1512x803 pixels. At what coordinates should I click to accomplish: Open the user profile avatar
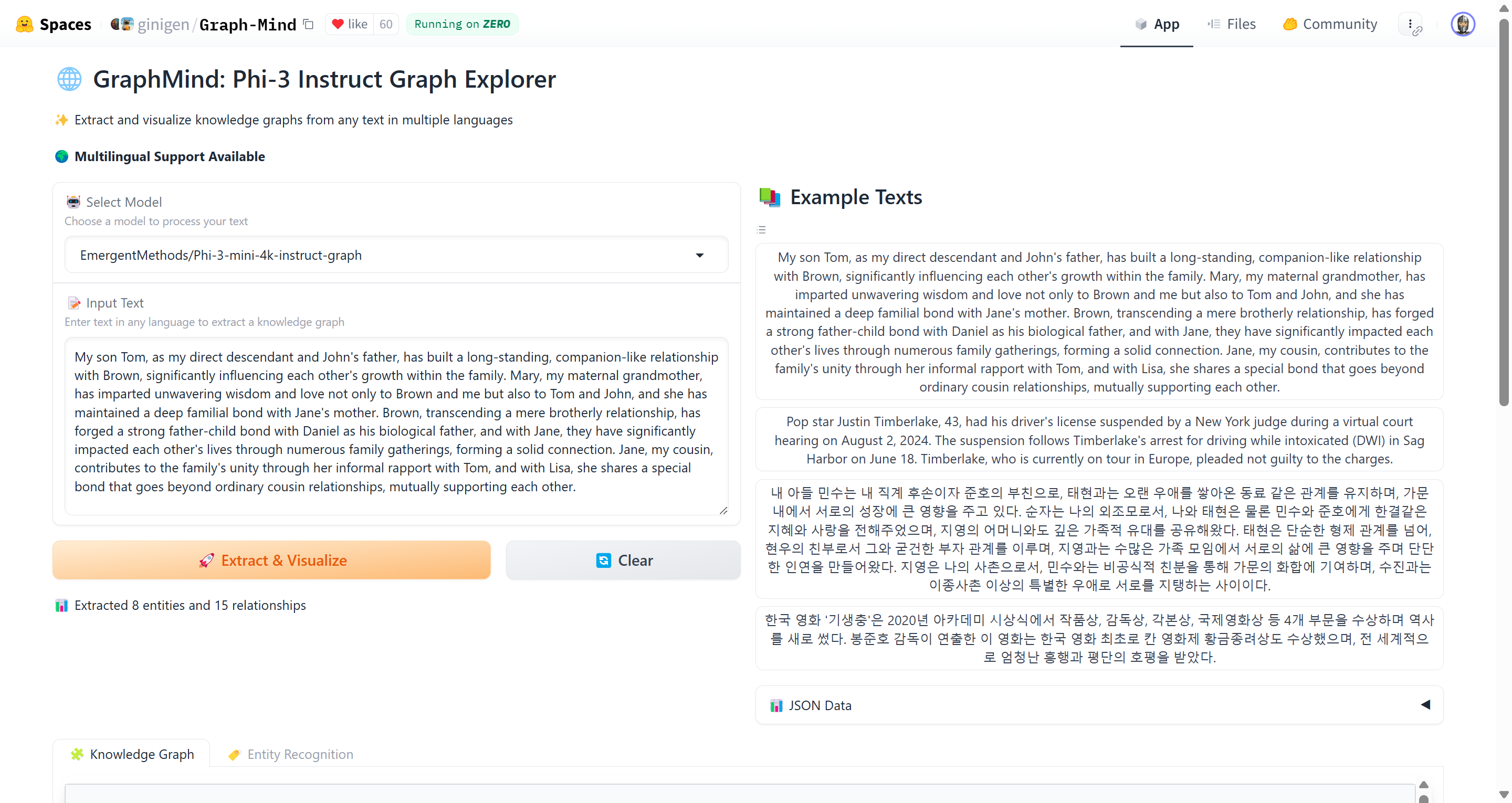coord(1463,24)
